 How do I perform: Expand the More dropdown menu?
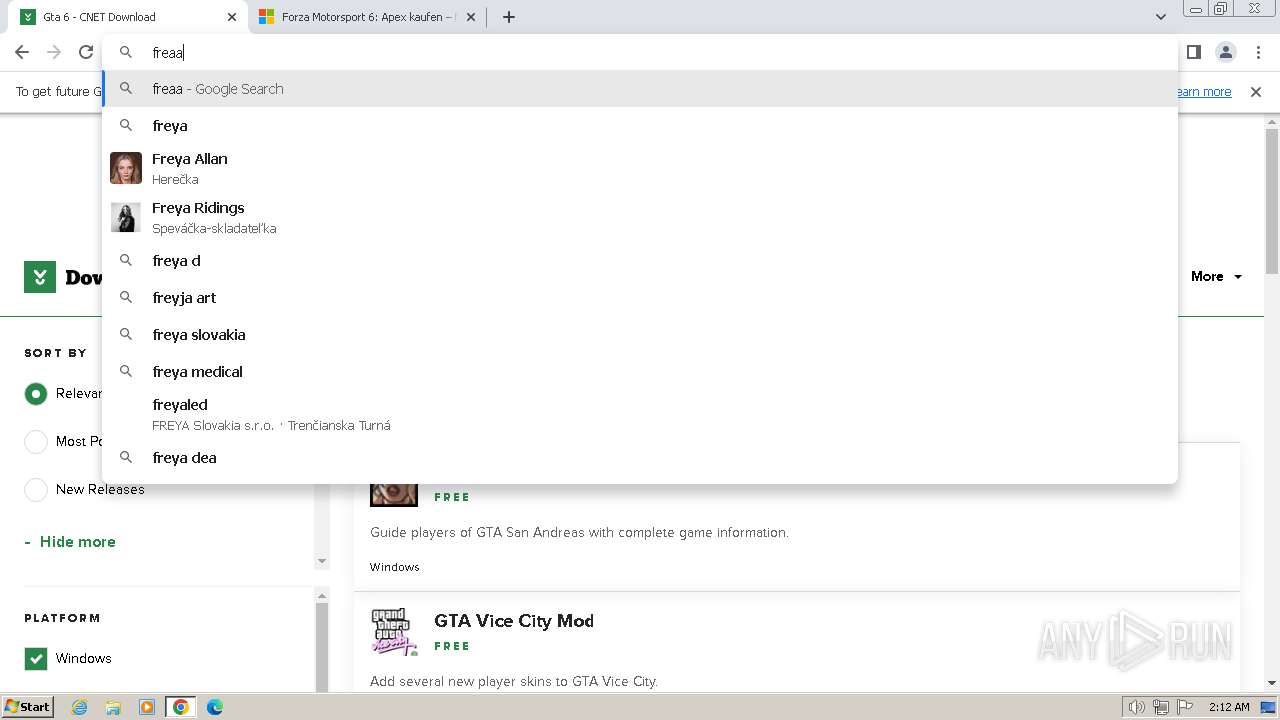pyautogui.click(x=1216, y=276)
